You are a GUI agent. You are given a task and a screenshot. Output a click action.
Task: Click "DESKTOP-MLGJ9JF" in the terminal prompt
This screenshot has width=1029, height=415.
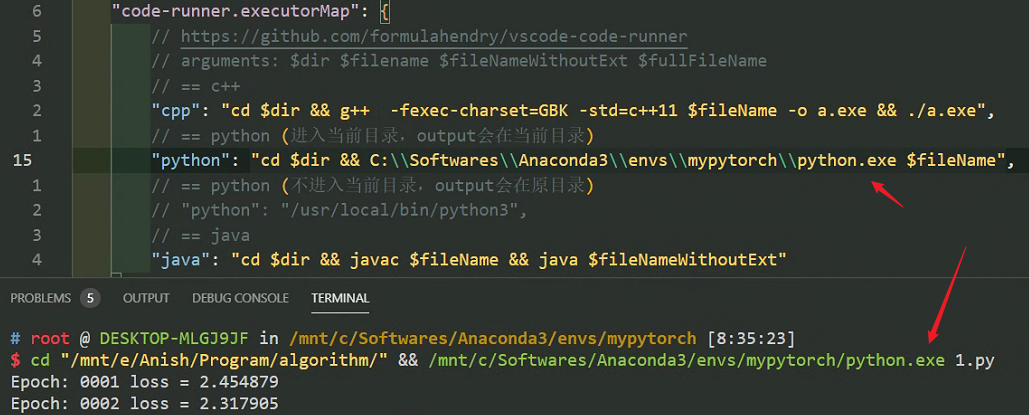(x=174, y=339)
